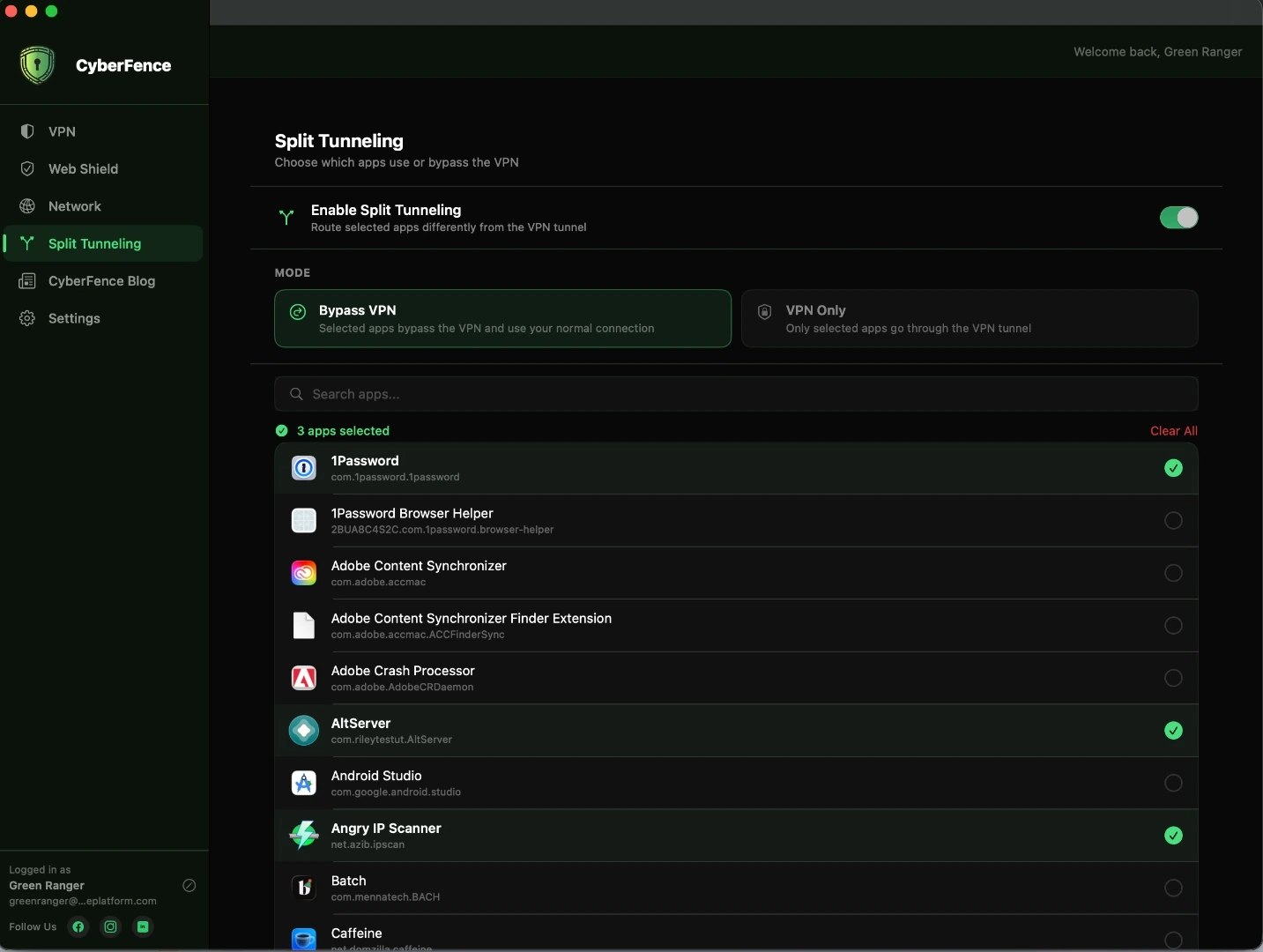Image resolution: width=1263 pixels, height=952 pixels.
Task: Uncheck the Angry IP Scanner checkmark
Action: point(1173,836)
